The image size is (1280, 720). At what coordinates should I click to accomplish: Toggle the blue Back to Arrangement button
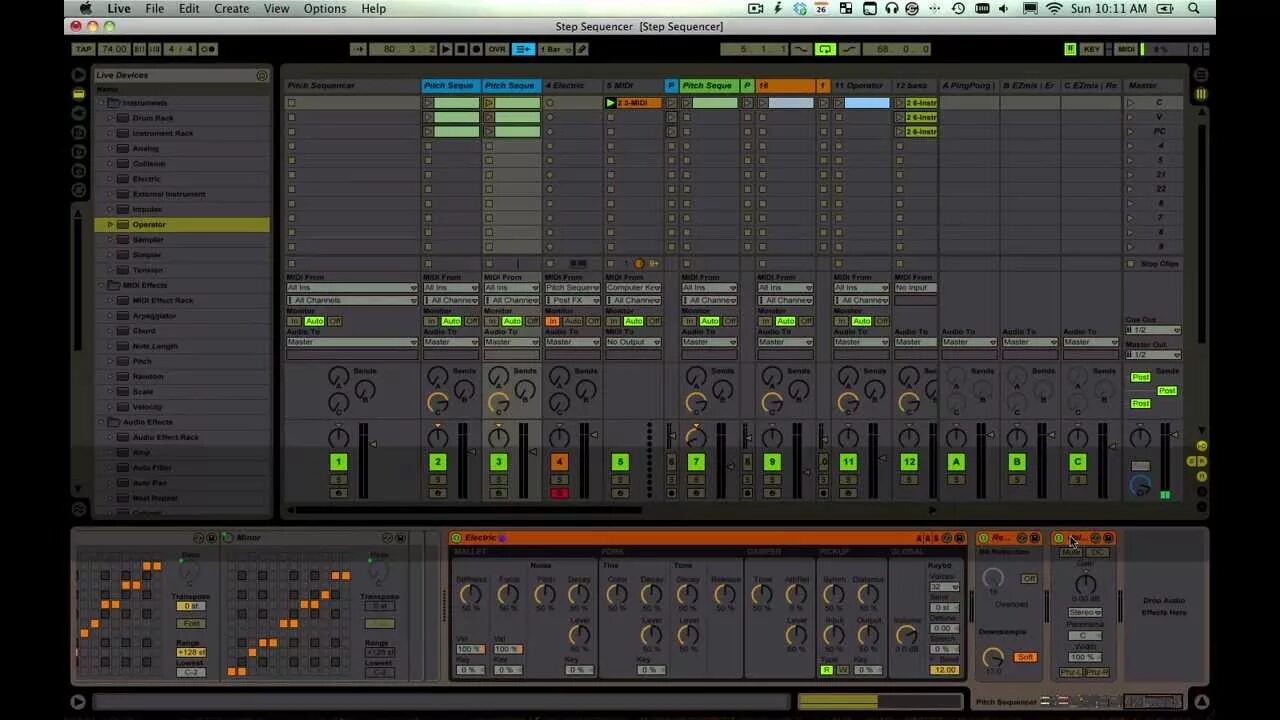tap(523, 49)
